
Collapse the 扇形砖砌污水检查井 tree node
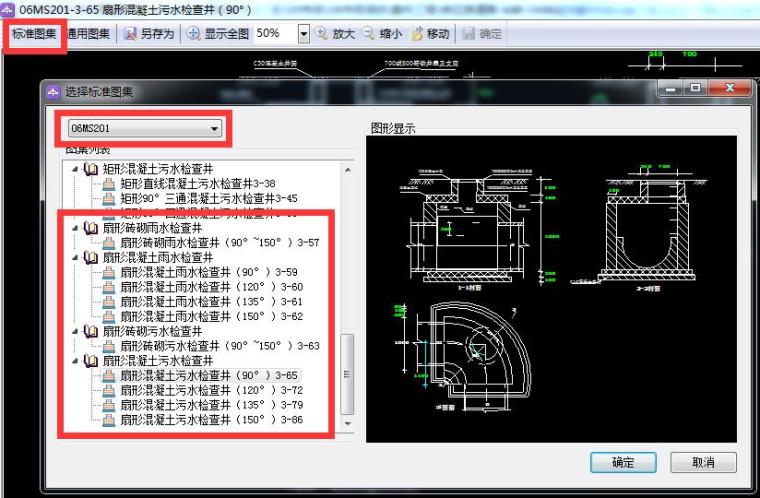(x=75, y=331)
